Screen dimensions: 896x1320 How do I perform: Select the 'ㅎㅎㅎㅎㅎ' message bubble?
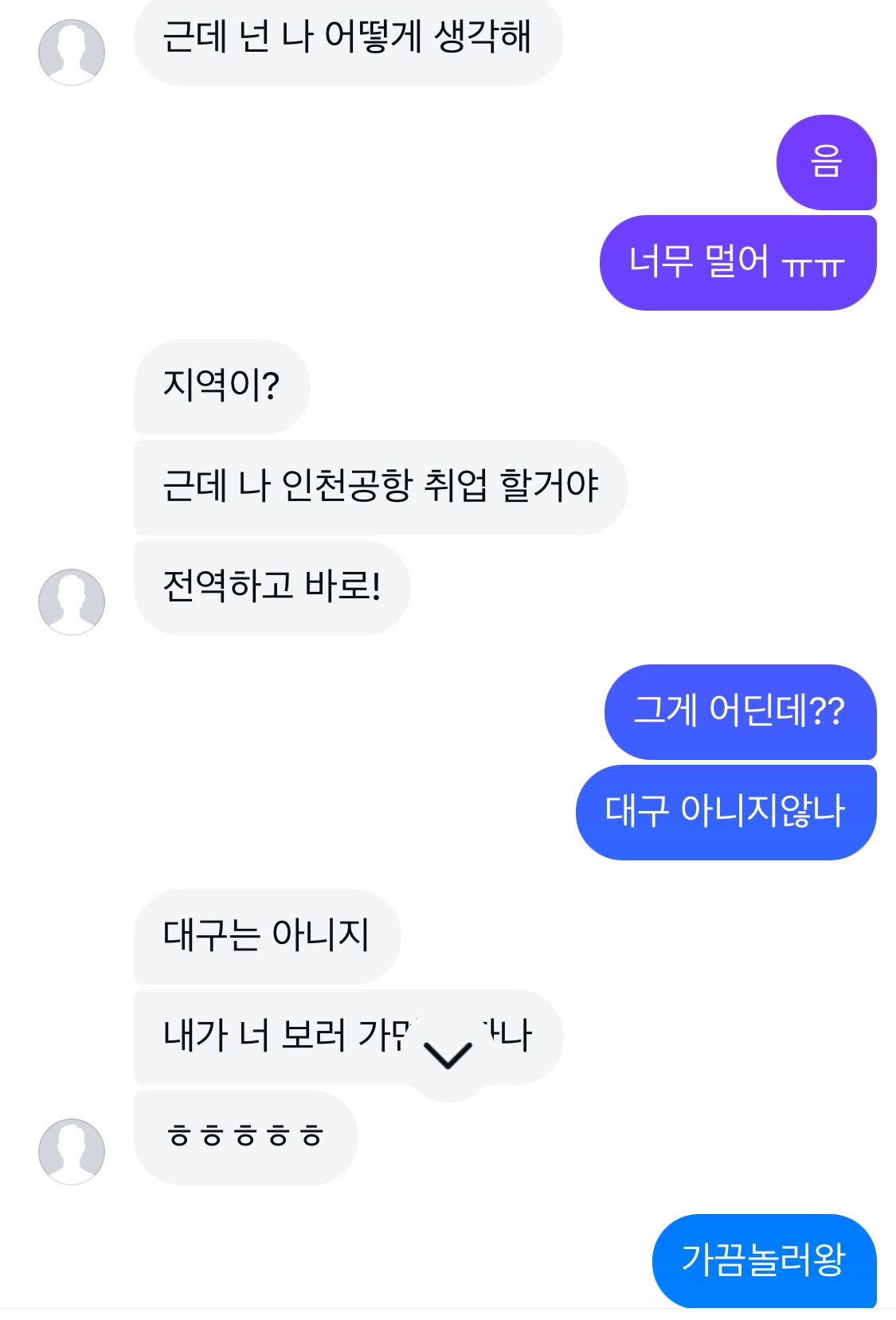245,1137
